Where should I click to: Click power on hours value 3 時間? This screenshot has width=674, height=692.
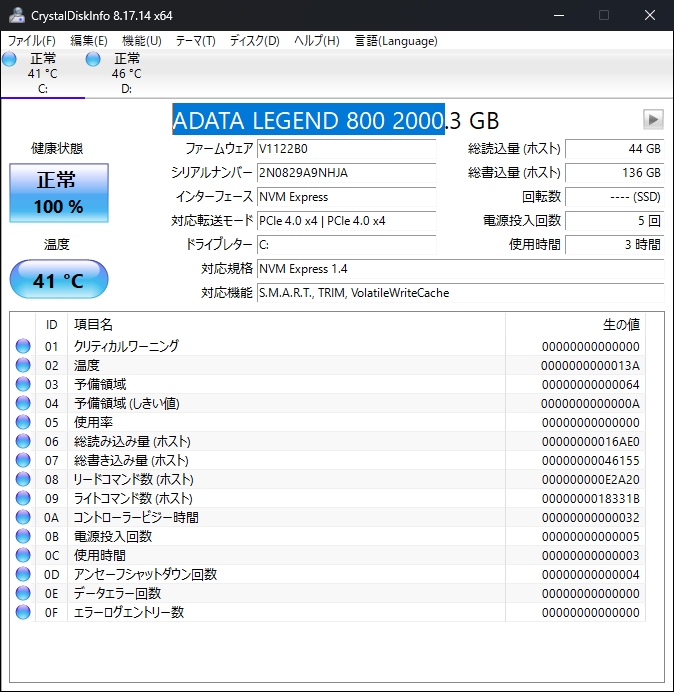(x=614, y=244)
